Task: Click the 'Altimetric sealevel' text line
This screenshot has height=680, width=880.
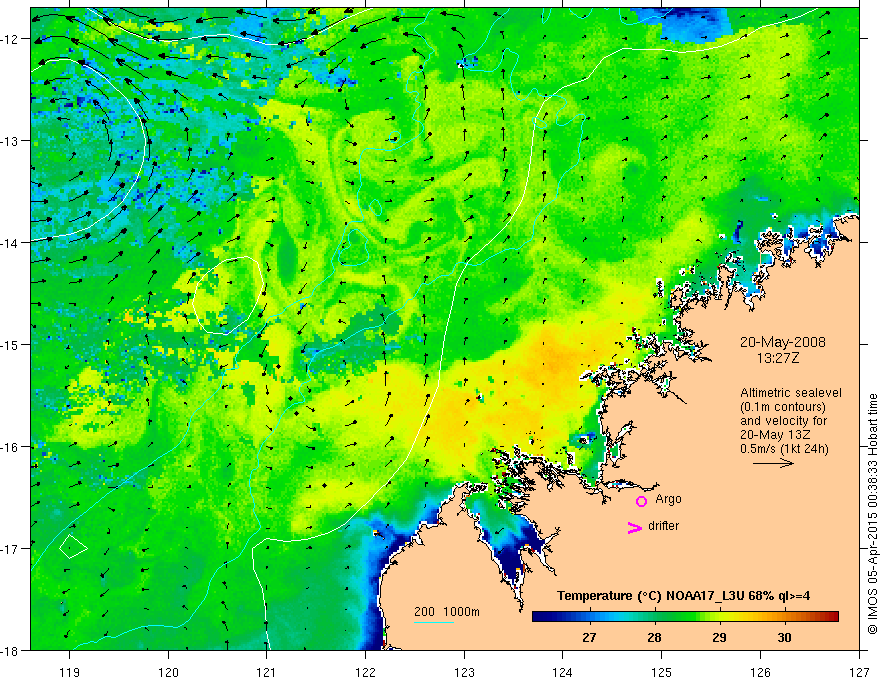Action: (791, 393)
